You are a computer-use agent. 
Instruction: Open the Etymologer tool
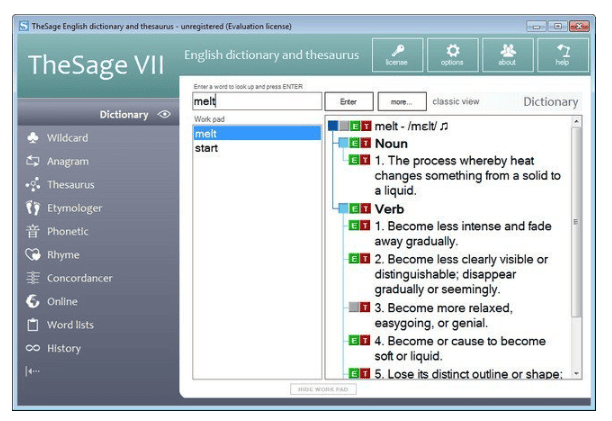(x=64, y=208)
